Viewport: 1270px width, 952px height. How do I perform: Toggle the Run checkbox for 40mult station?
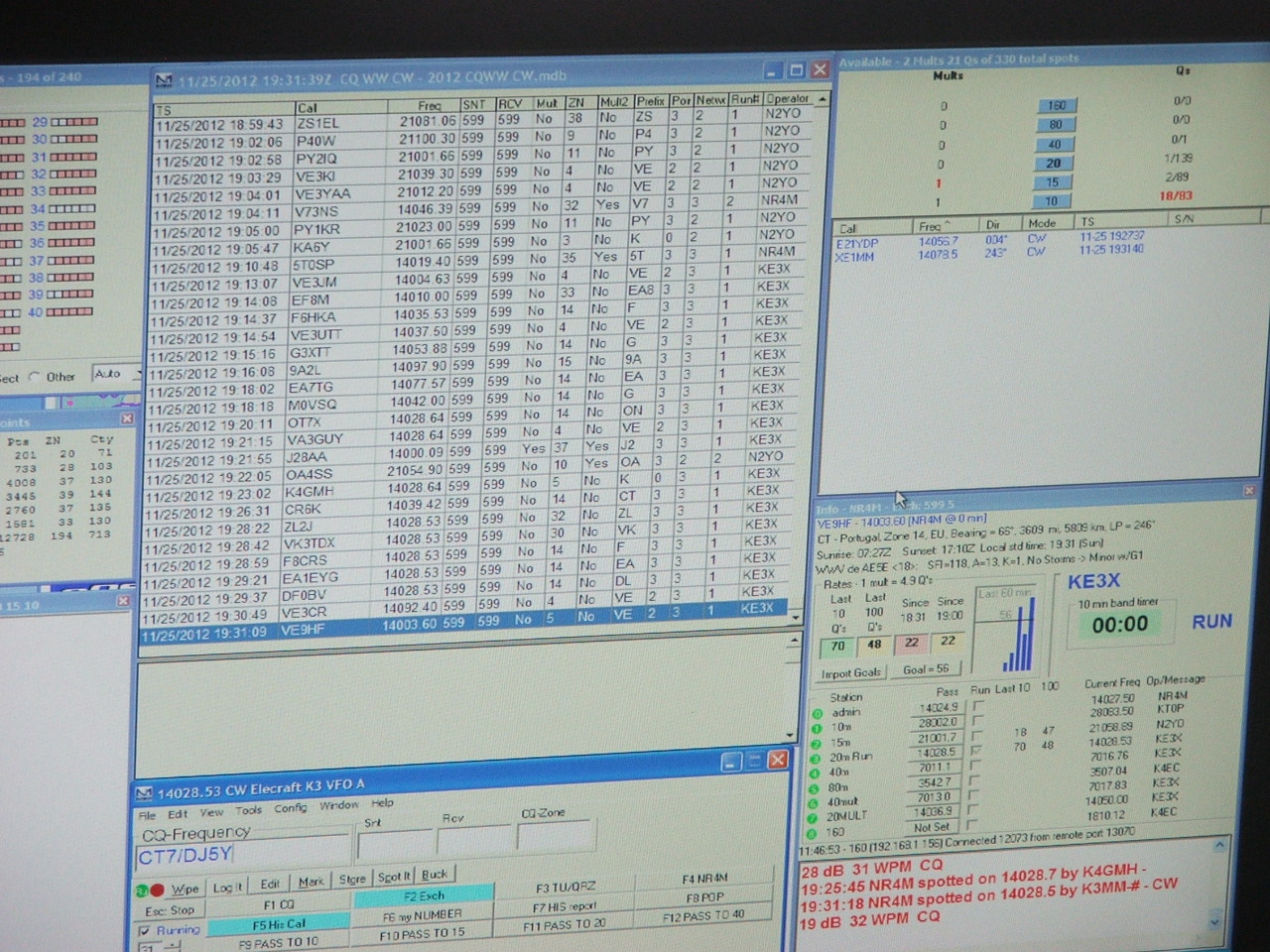click(975, 795)
